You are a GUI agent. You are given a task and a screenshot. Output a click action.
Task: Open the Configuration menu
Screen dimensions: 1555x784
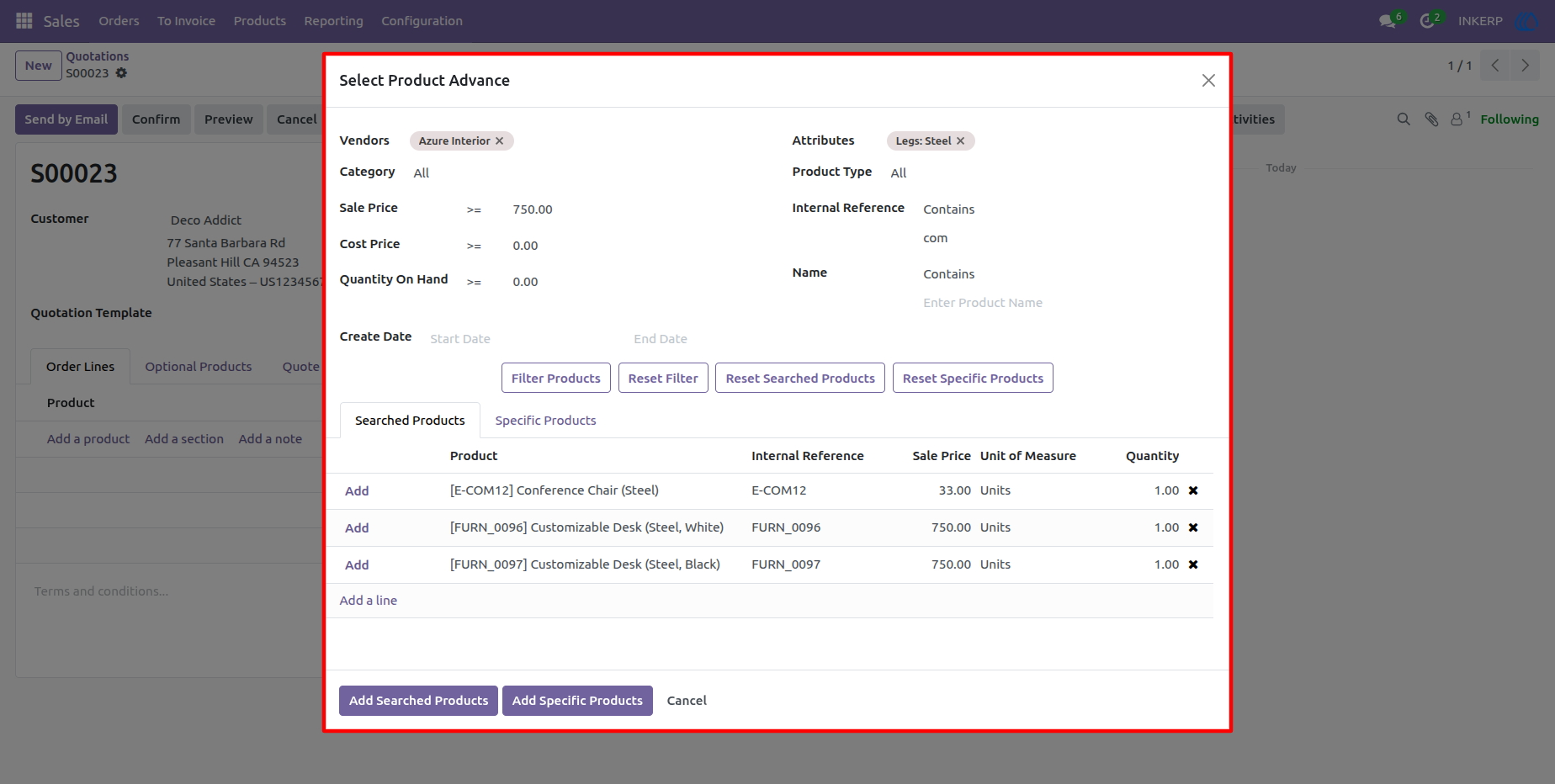click(x=422, y=21)
